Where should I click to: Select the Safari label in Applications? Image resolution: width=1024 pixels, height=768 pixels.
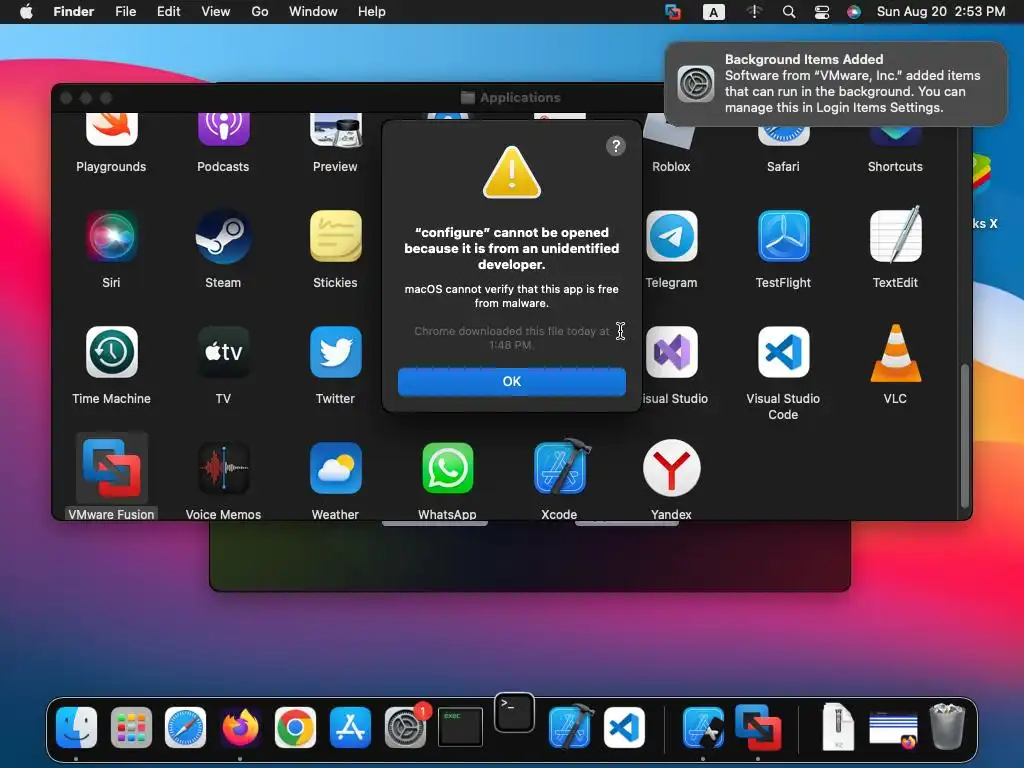[783, 167]
